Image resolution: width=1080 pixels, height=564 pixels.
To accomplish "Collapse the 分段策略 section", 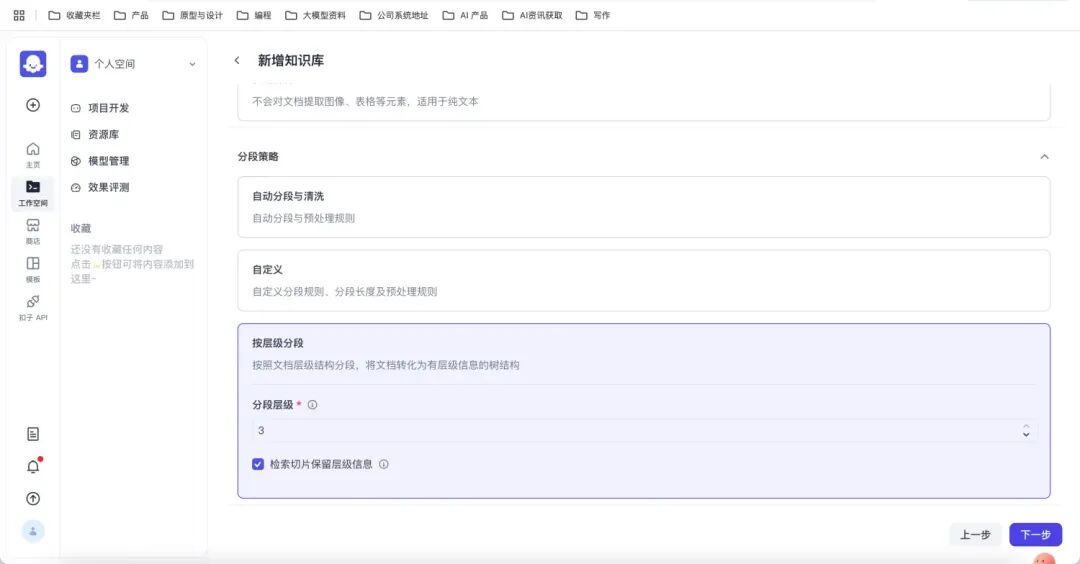I will click(1044, 157).
